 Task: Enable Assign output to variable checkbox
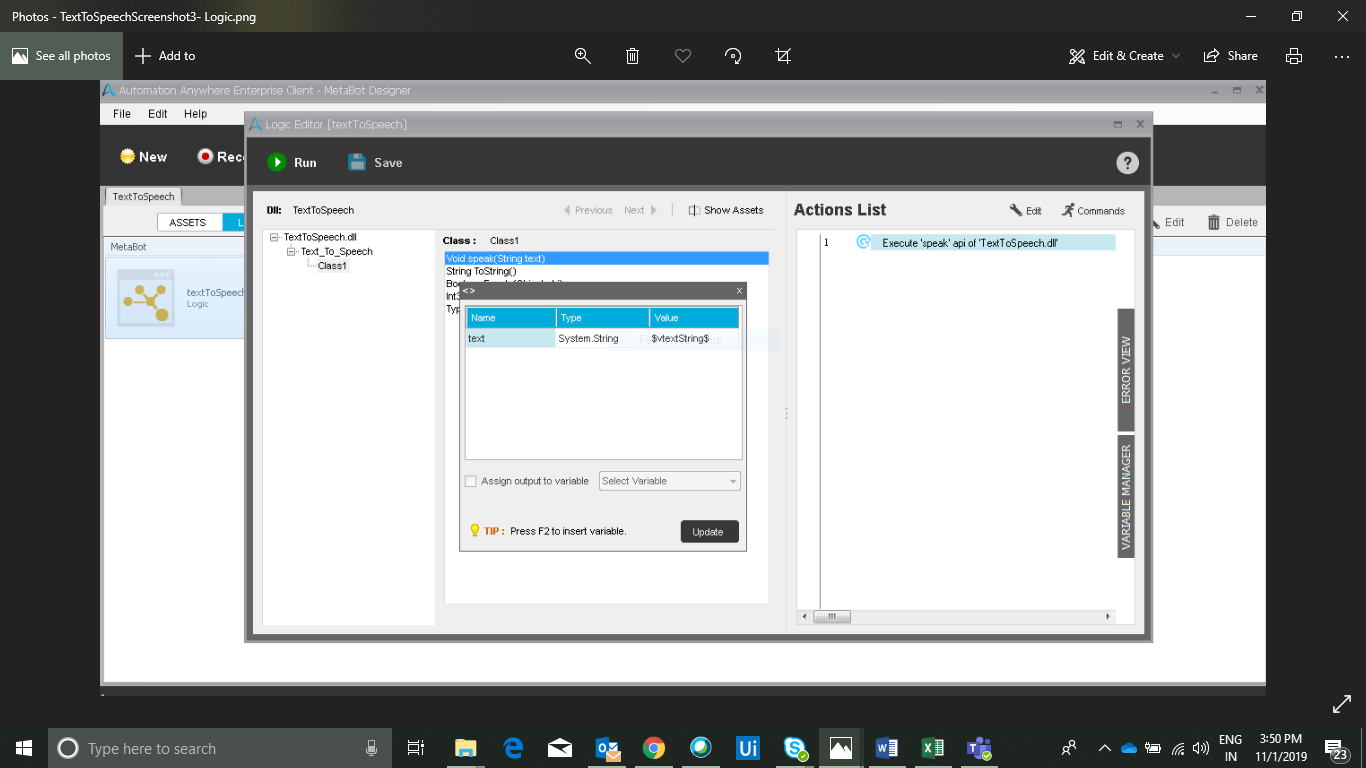(x=471, y=481)
